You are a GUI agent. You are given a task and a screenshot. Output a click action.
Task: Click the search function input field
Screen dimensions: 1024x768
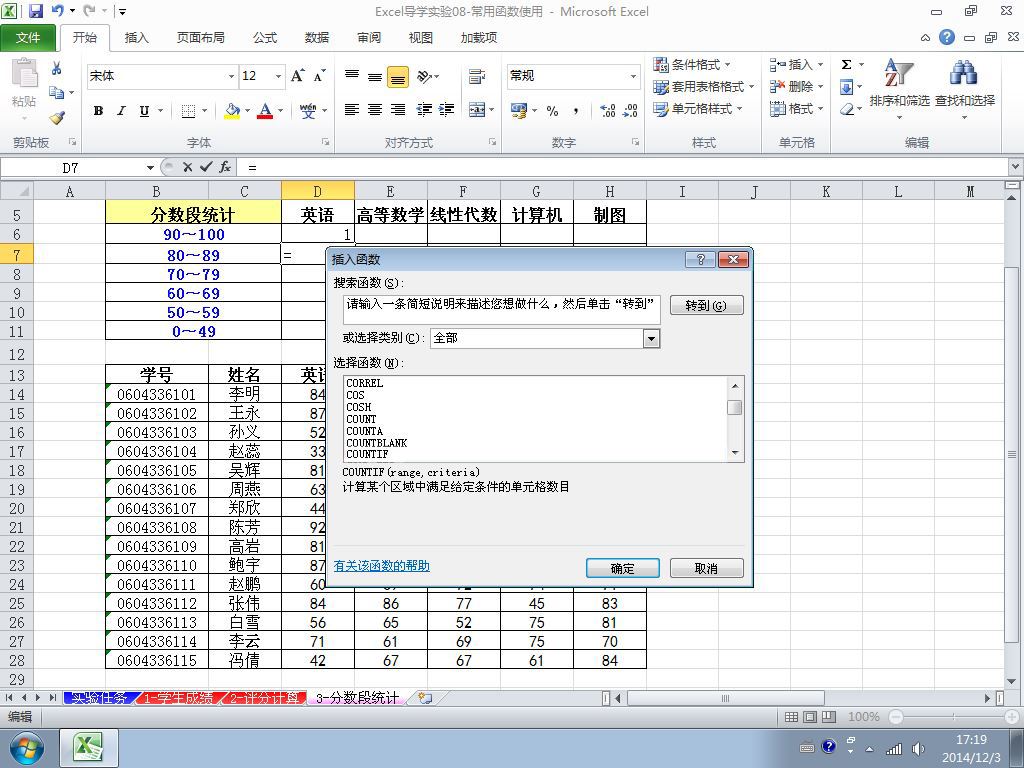click(x=502, y=309)
